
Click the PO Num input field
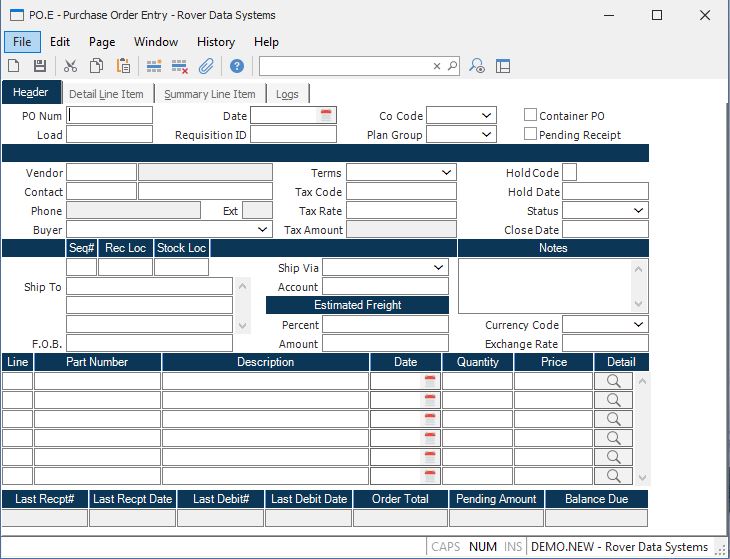click(110, 116)
